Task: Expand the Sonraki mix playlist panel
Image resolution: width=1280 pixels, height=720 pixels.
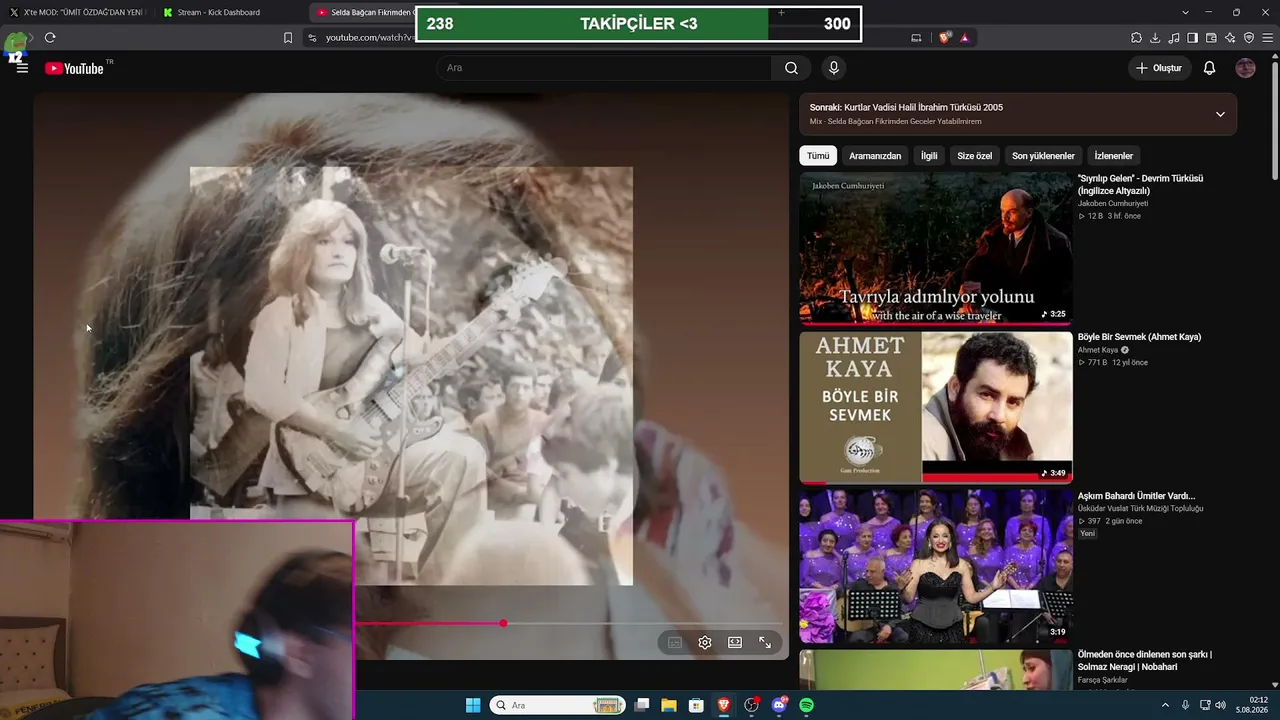Action: (1220, 114)
